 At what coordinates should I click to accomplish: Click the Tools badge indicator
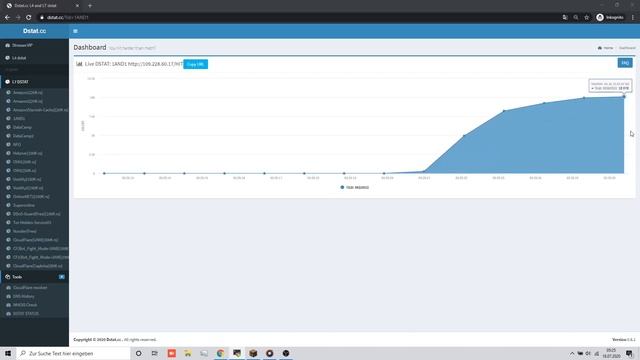click(62, 277)
